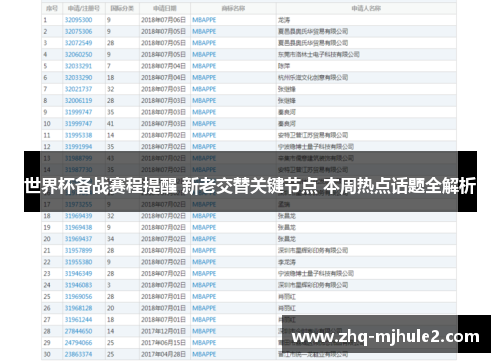Open registration number 31946083
The image size is (500, 362).
pyautogui.click(x=78, y=285)
